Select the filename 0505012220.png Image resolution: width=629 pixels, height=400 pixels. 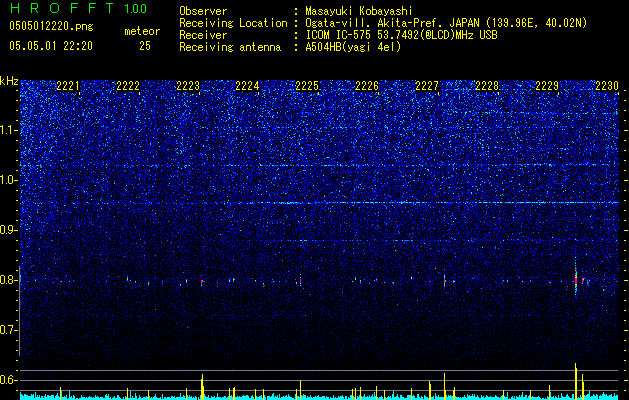click(51, 26)
